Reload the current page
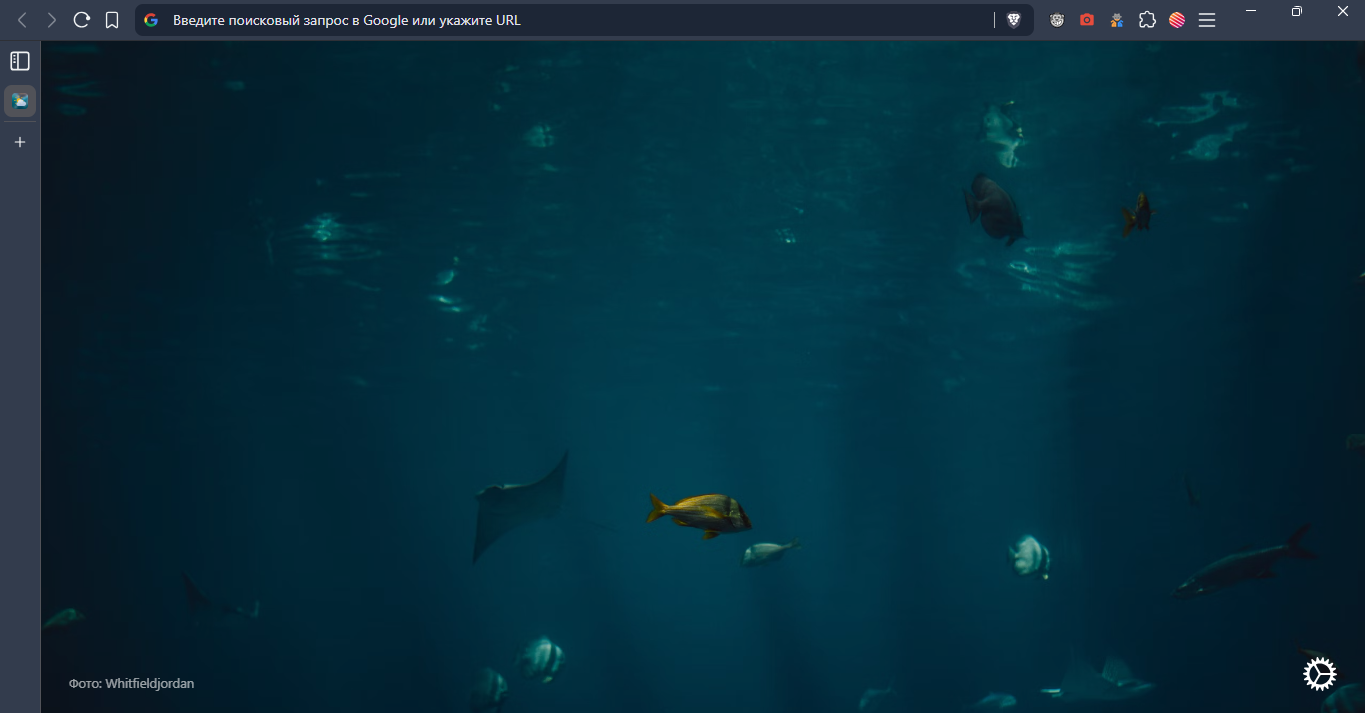 point(82,20)
